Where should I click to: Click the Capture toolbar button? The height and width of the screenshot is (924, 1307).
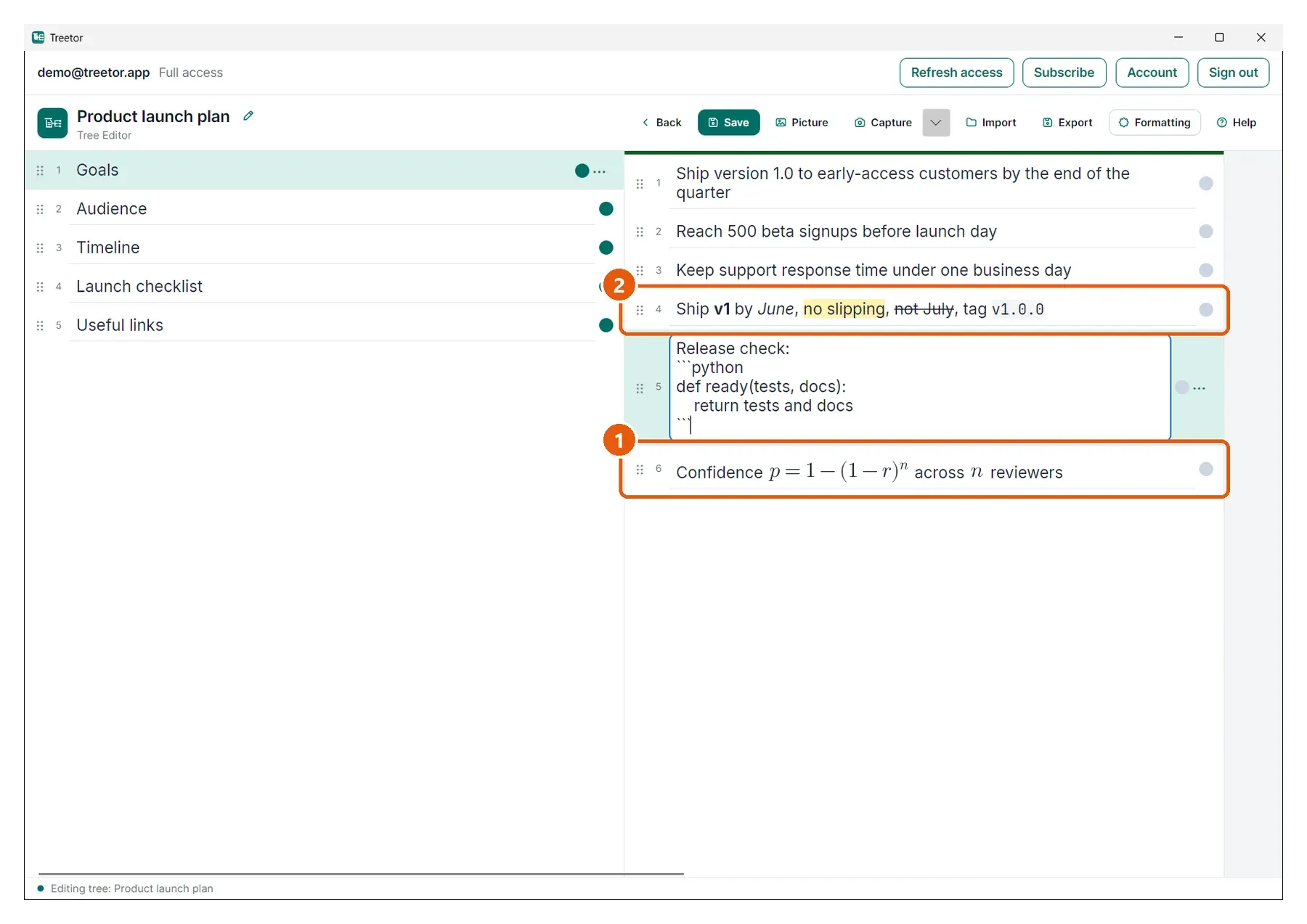tap(883, 123)
